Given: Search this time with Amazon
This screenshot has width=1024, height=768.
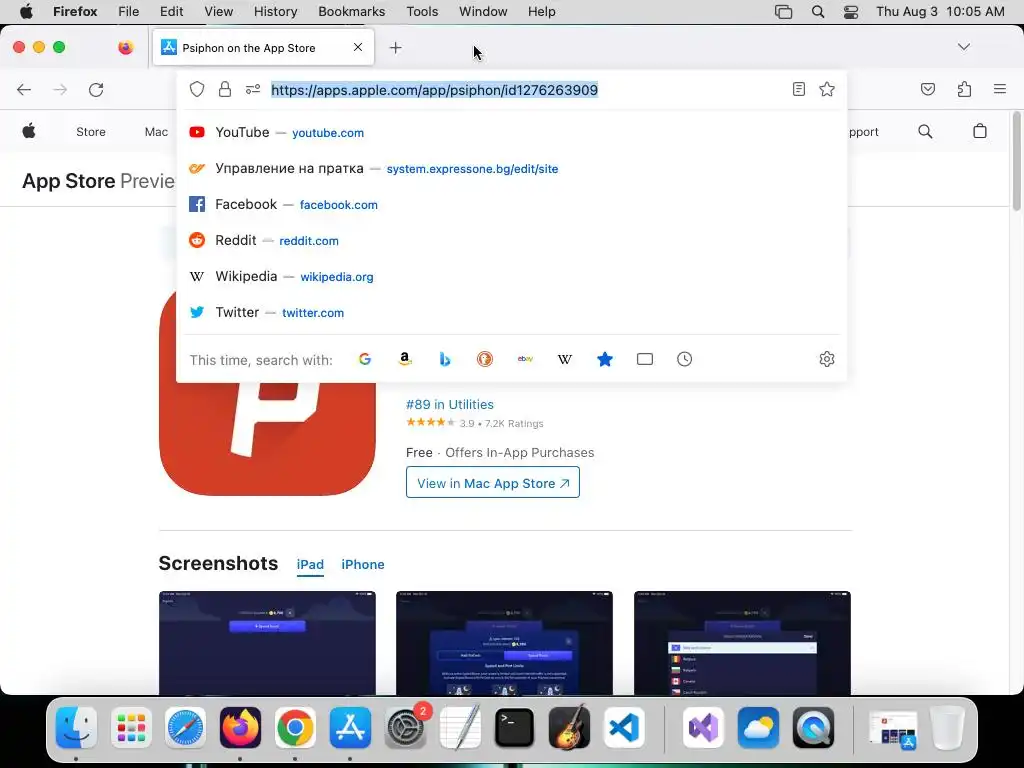Looking at the screenshot, I should point(405,359).
